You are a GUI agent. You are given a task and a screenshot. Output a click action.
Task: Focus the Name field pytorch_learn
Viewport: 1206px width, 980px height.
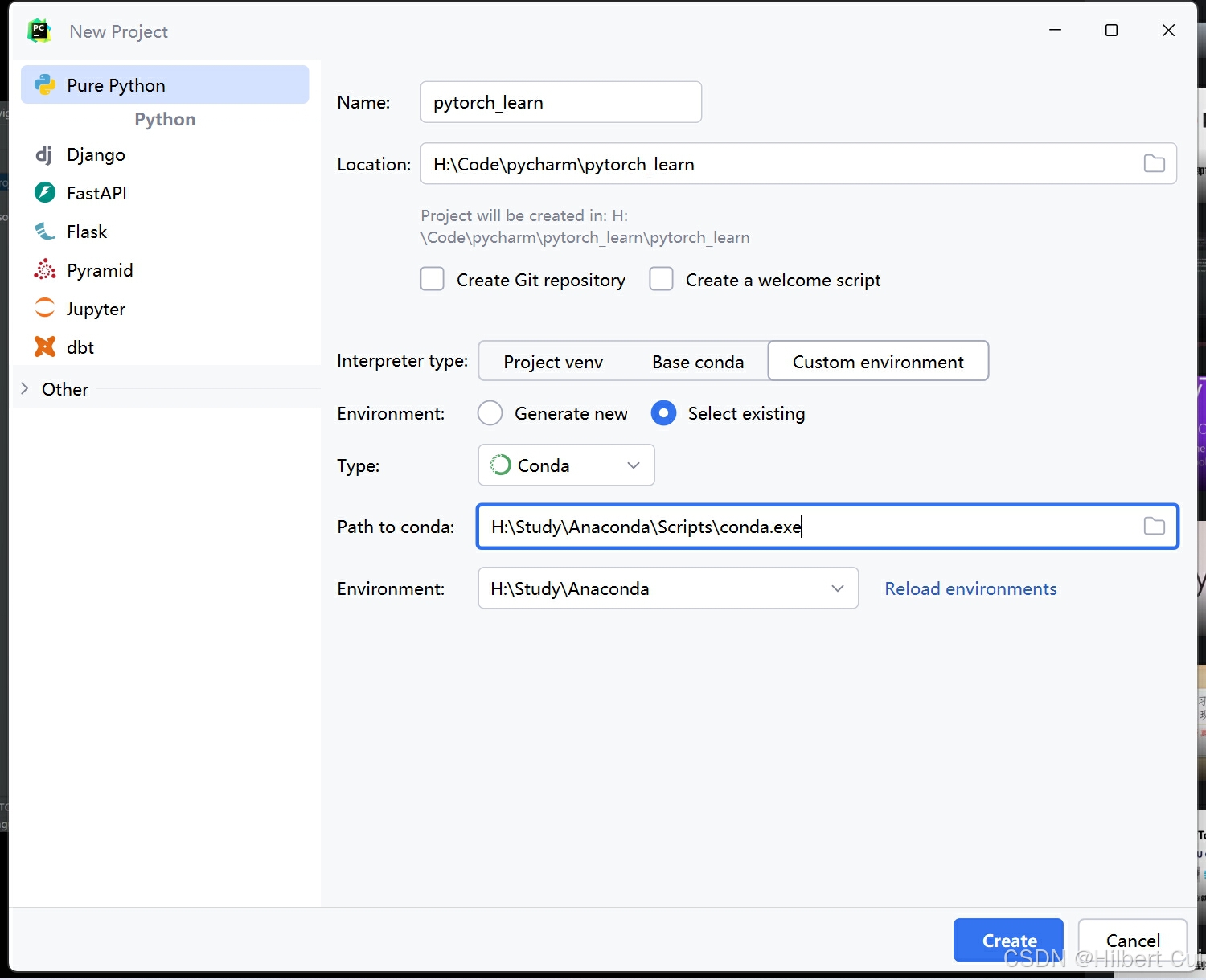pos(560,102)
